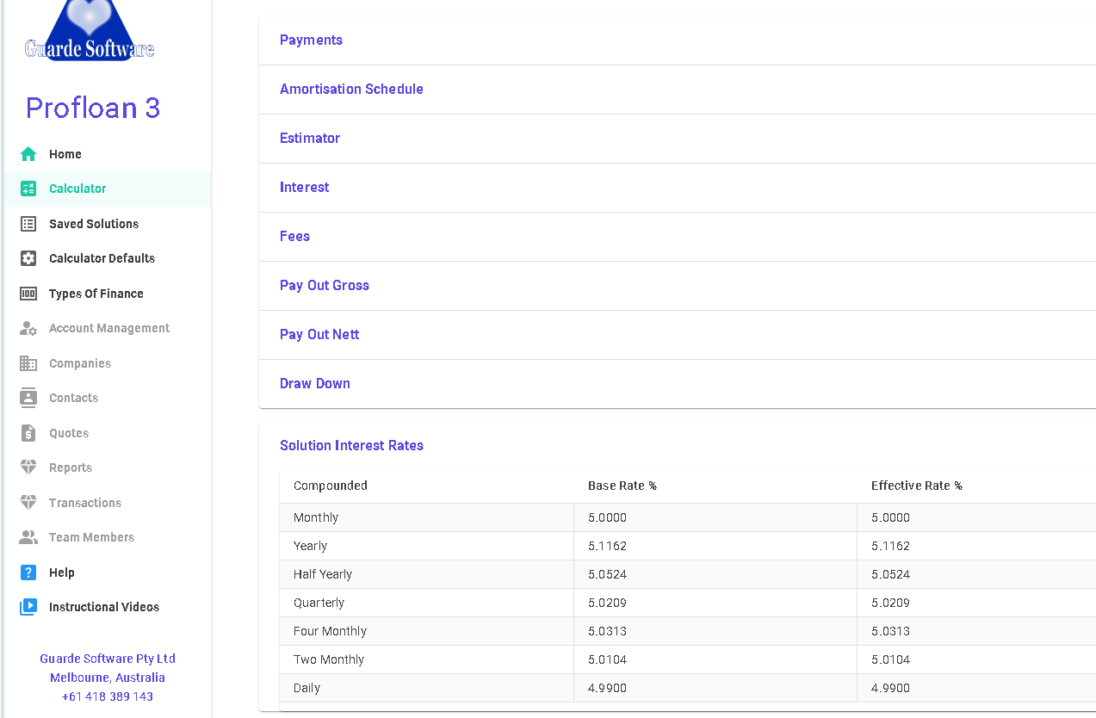
Task: Click the Two Monthly base rate 5.0104
Action: coord(607,659)
